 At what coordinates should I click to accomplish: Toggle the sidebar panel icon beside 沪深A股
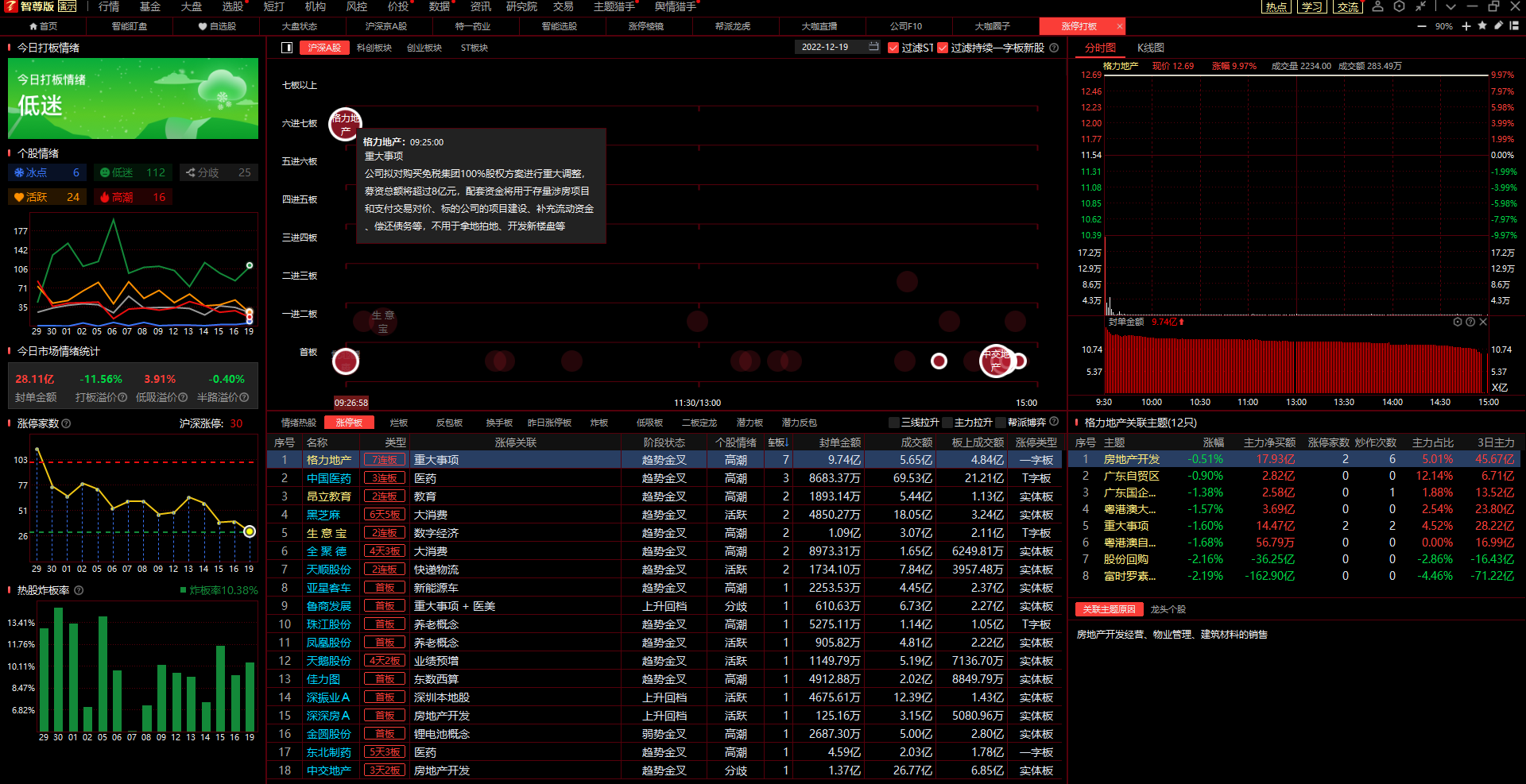287,48
